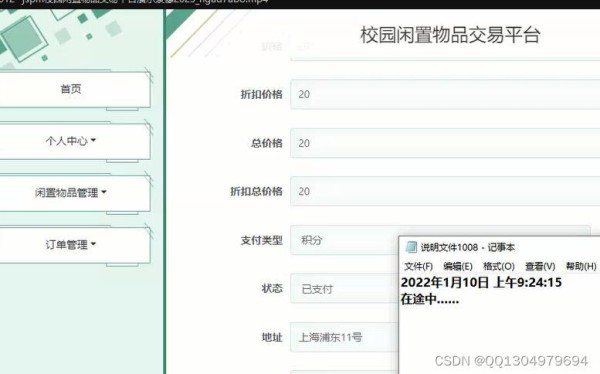The width and height of the screenshot is (600, 374).
Task: Click the 折扣总价格 input field
Action: pos(445,191)
